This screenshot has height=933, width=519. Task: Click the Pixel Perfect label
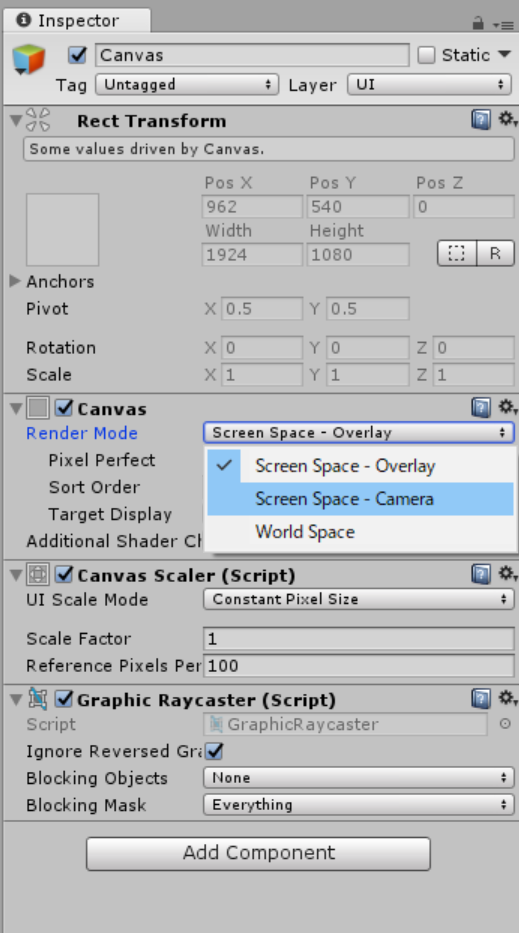pos(102,460)
